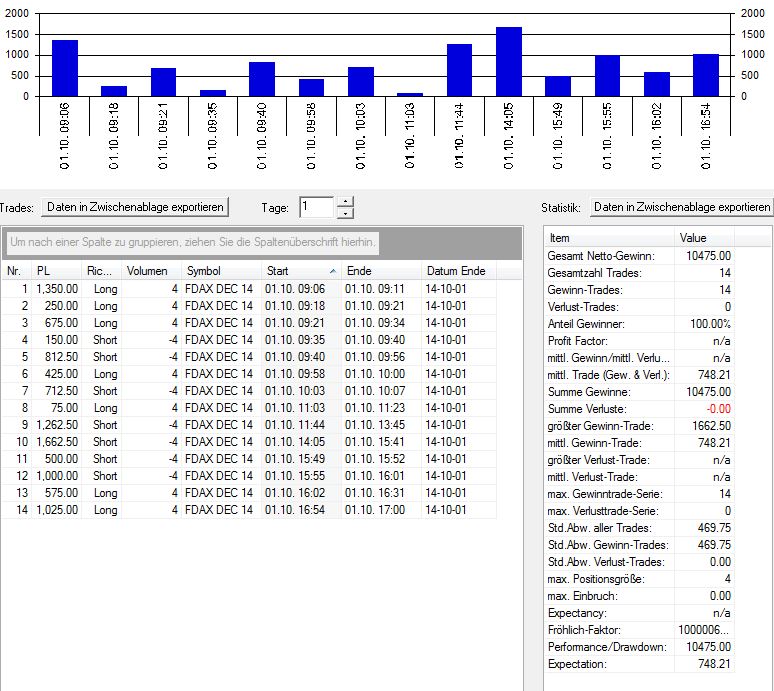The image size is (774, 691).
Task: Click the mittl. Trade (Gew. & Verl.) row
Action: coord(639,375)
